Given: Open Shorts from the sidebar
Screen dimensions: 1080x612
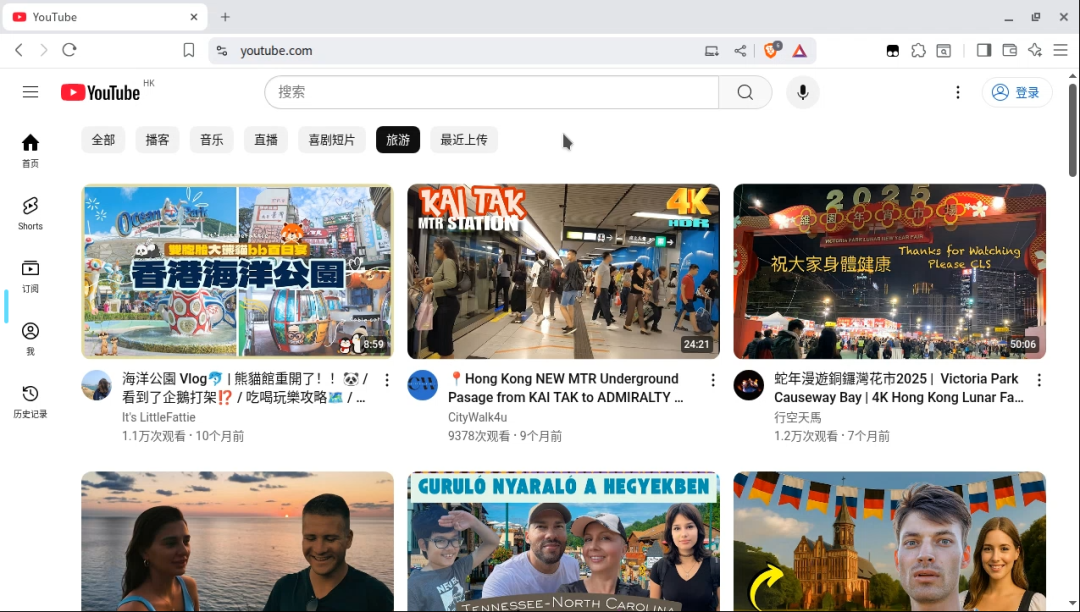Looking at the screenshot, I should (30, 212).
